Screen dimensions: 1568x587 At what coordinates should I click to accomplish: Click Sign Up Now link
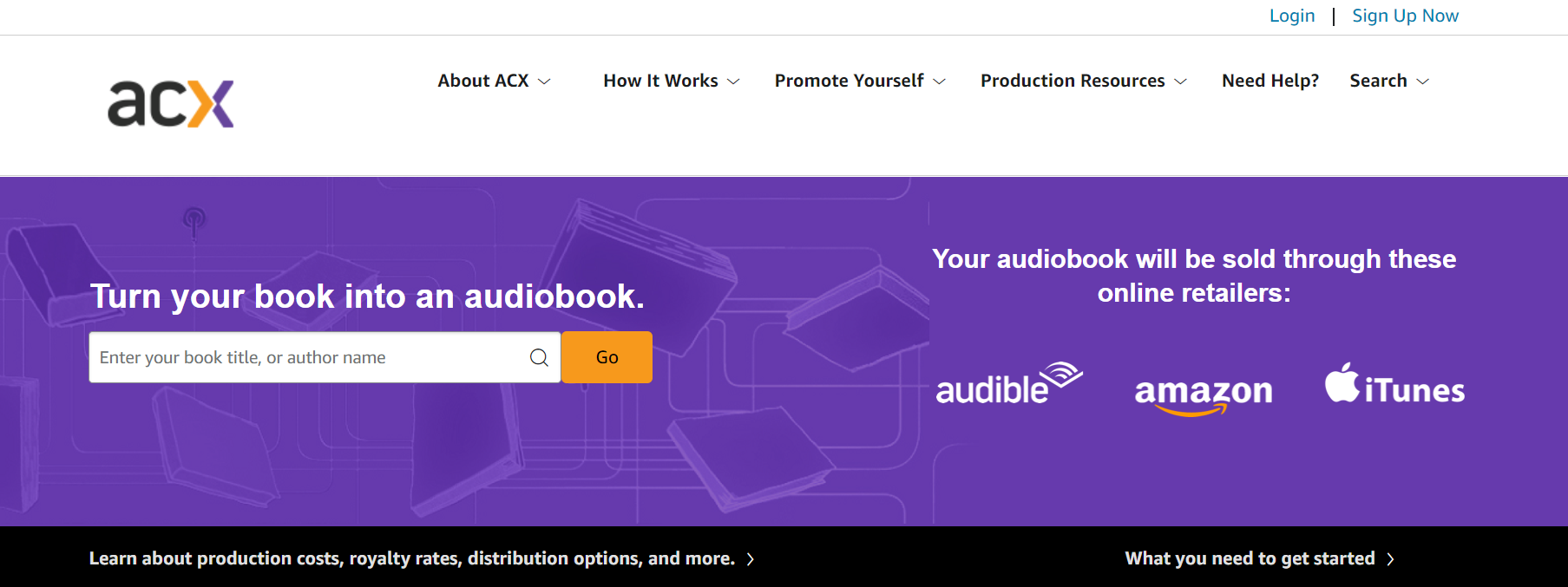point(1405,16)
